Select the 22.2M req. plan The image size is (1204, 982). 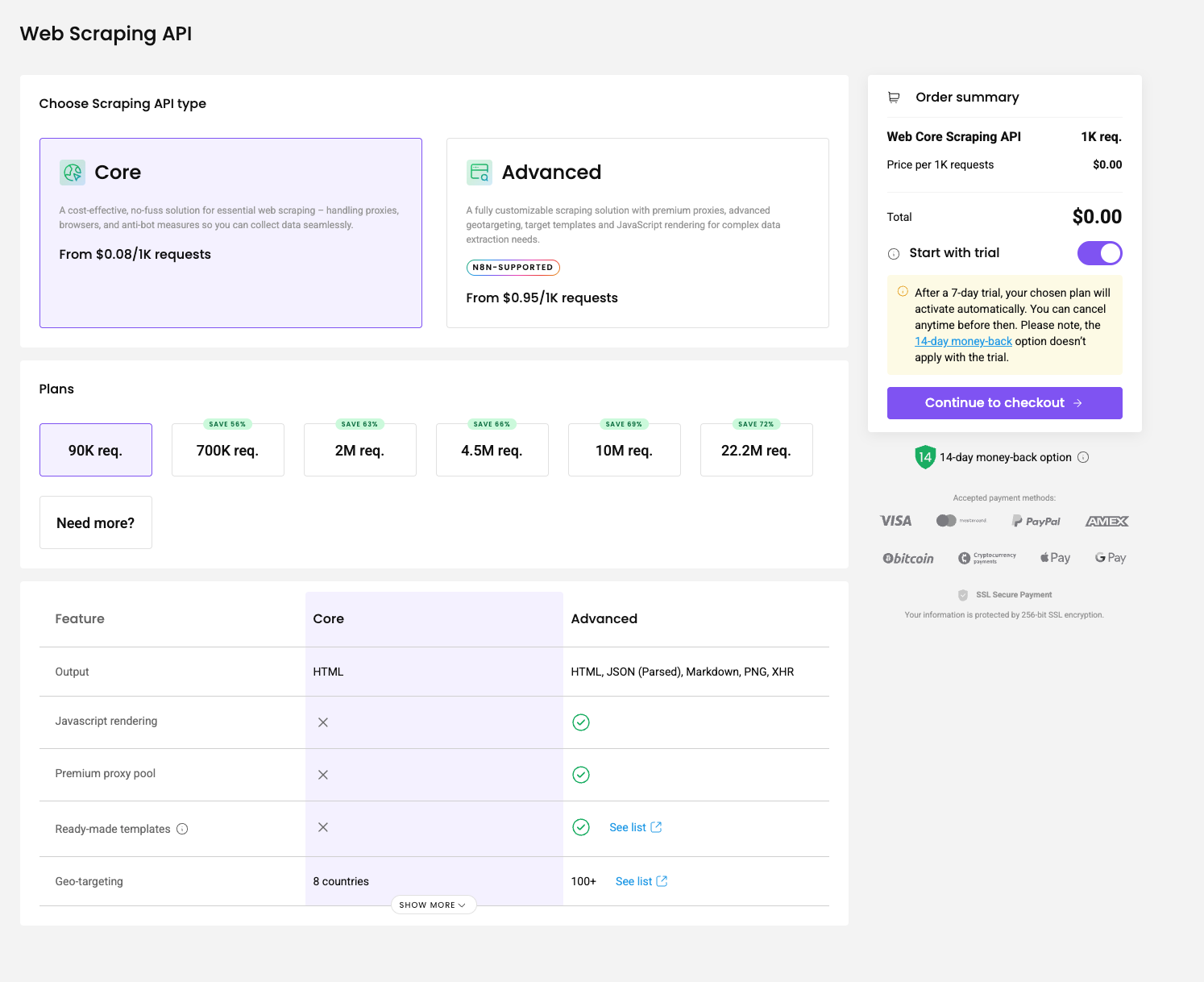756,450
